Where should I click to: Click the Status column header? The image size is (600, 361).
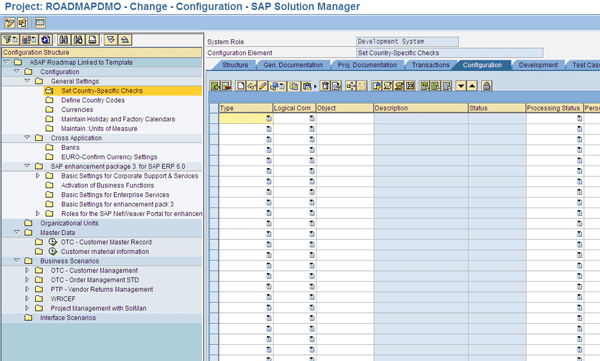(497, 108)
